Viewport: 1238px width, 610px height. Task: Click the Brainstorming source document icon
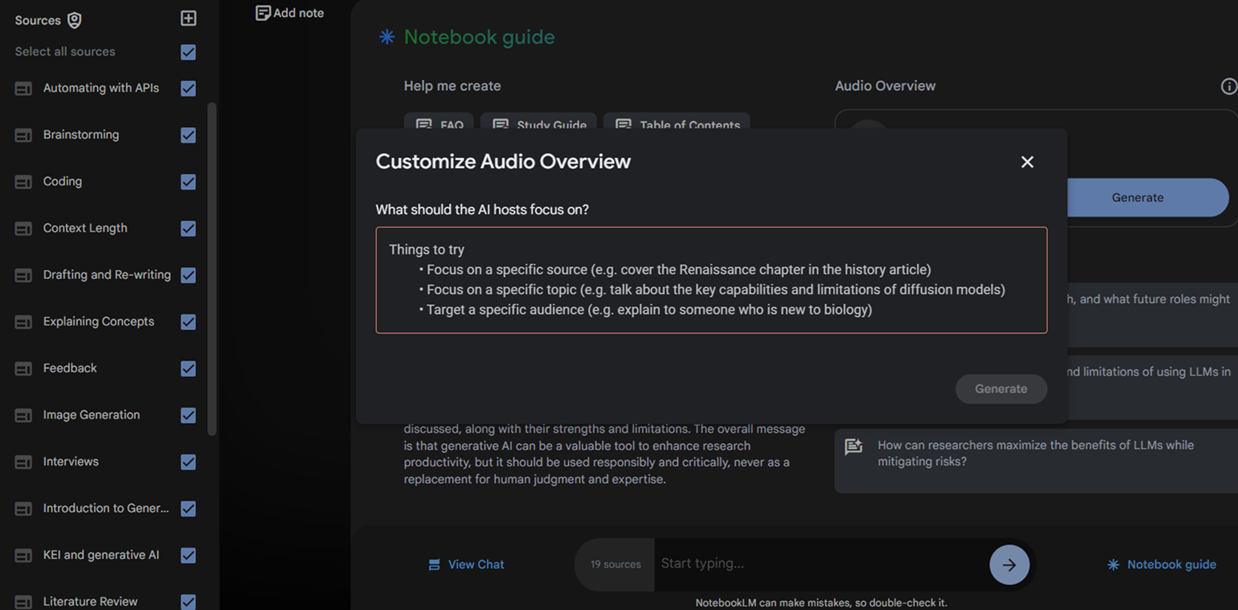pyautogui.click(x=23, y=135)
